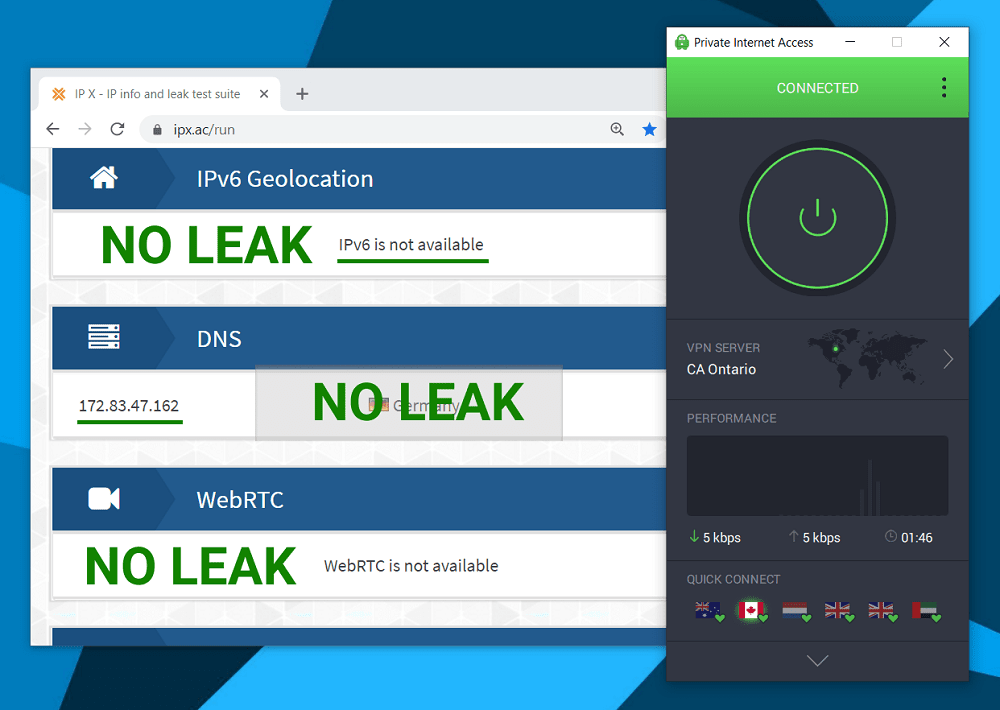
Task: Click the server icon beside DNS
Action: [104, 336]
